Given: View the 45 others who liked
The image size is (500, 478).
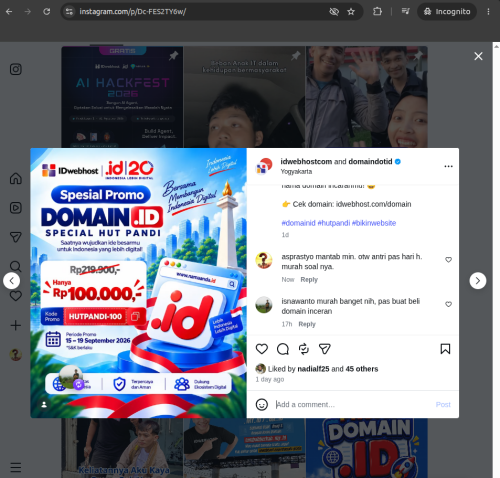Looking at the screenshot, I should tap(362, 369).
